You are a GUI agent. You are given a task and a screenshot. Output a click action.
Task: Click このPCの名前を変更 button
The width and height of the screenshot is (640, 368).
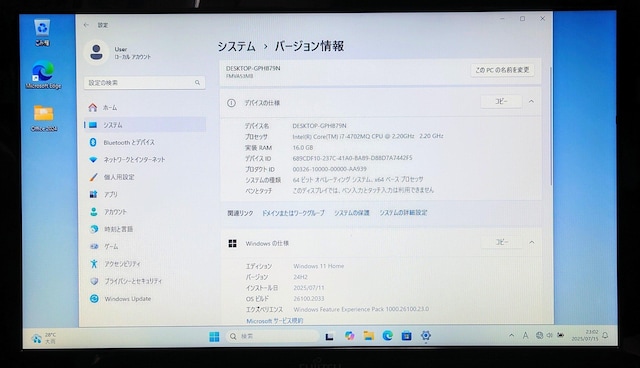click(502, 70)
